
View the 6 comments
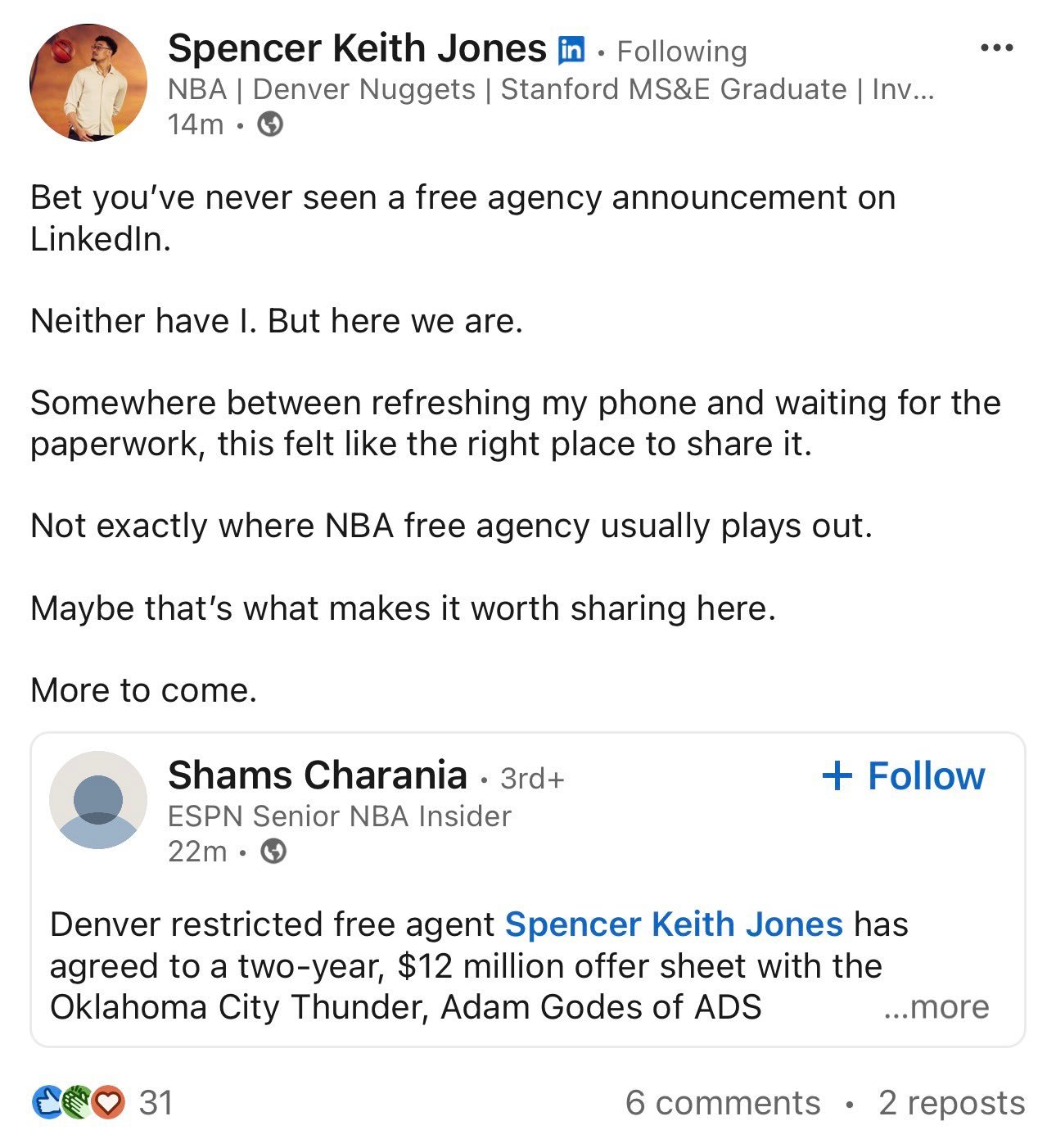pyautogui.click(x=723, y=1103)
